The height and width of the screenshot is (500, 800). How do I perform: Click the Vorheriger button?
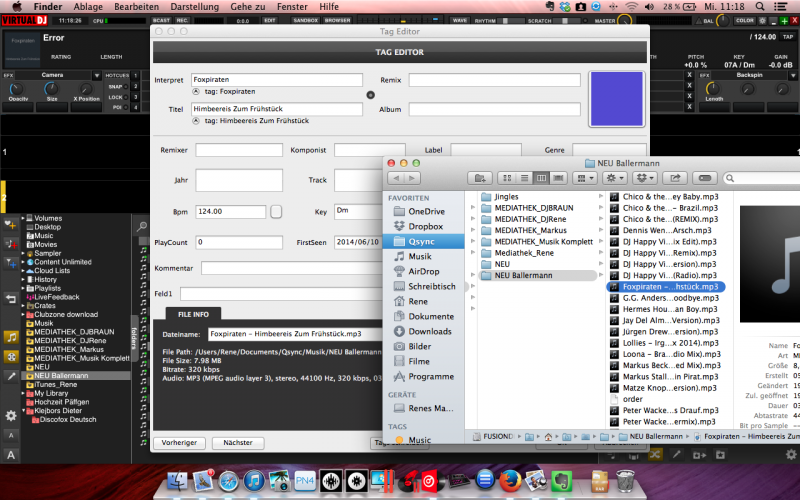point(179,442)
